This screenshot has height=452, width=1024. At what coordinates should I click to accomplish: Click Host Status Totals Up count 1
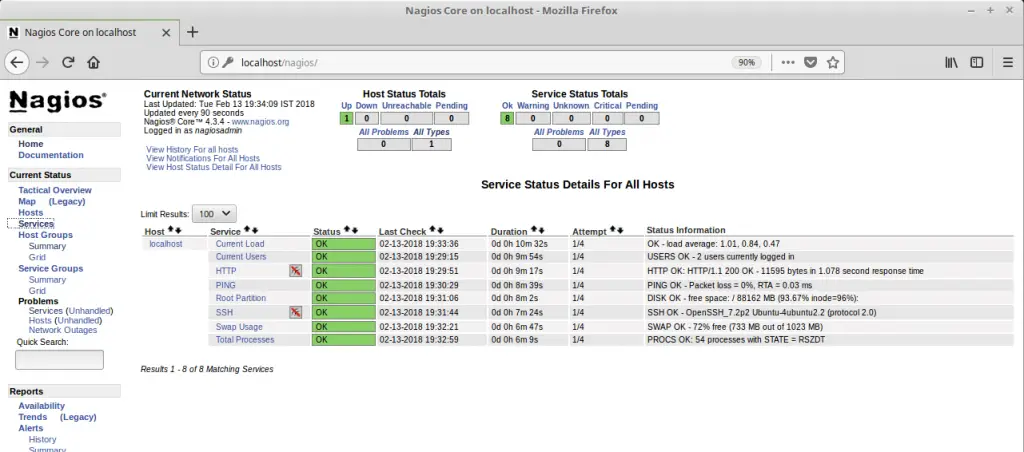[x=346, y=118]
